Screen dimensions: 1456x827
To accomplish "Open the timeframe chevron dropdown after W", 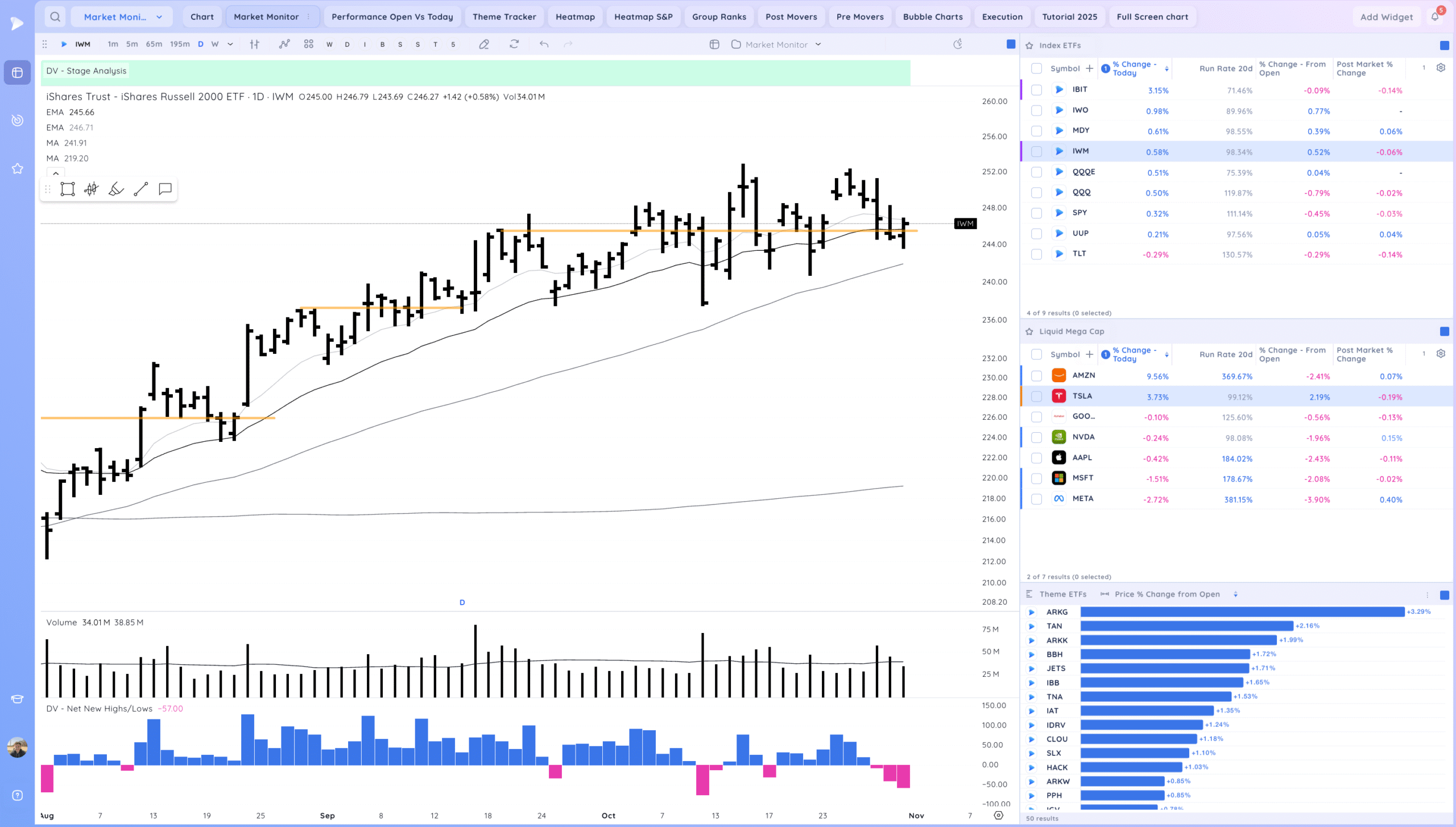I will (x=230, y=44).
